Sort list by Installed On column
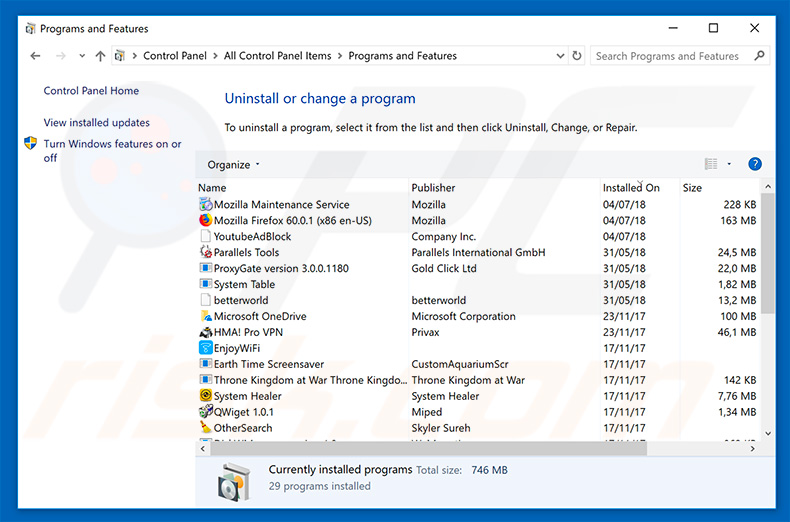This screenshot has height=522, width=790. point(631,188)
